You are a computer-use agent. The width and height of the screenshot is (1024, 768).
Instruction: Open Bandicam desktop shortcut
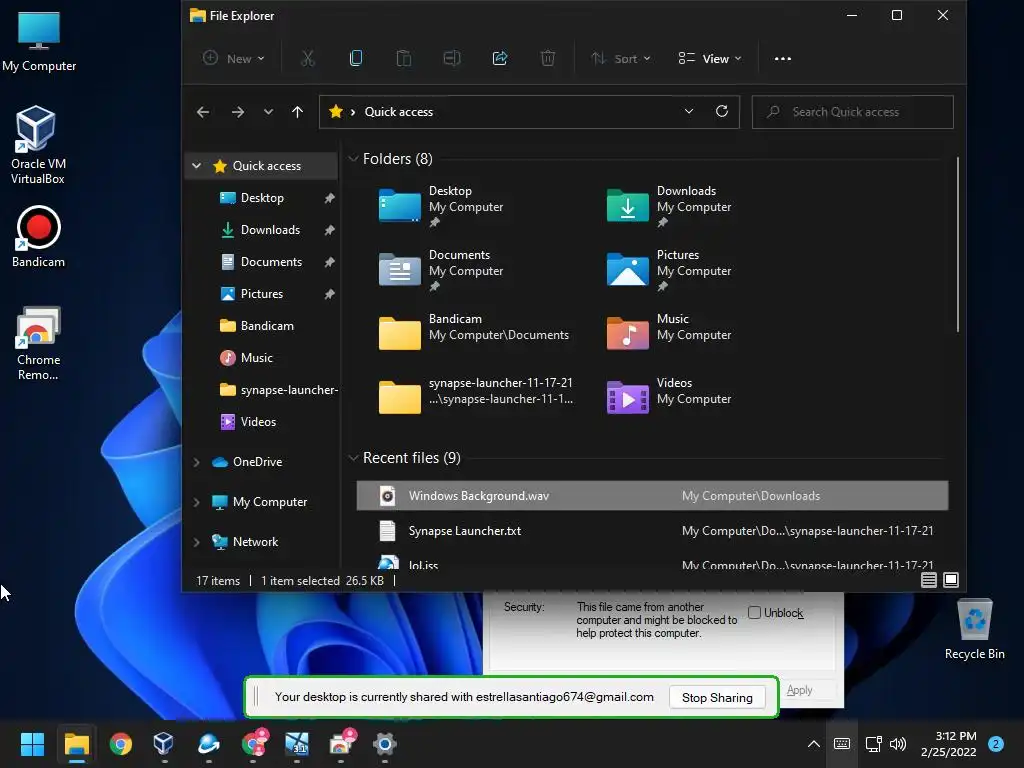coord(39,236)
